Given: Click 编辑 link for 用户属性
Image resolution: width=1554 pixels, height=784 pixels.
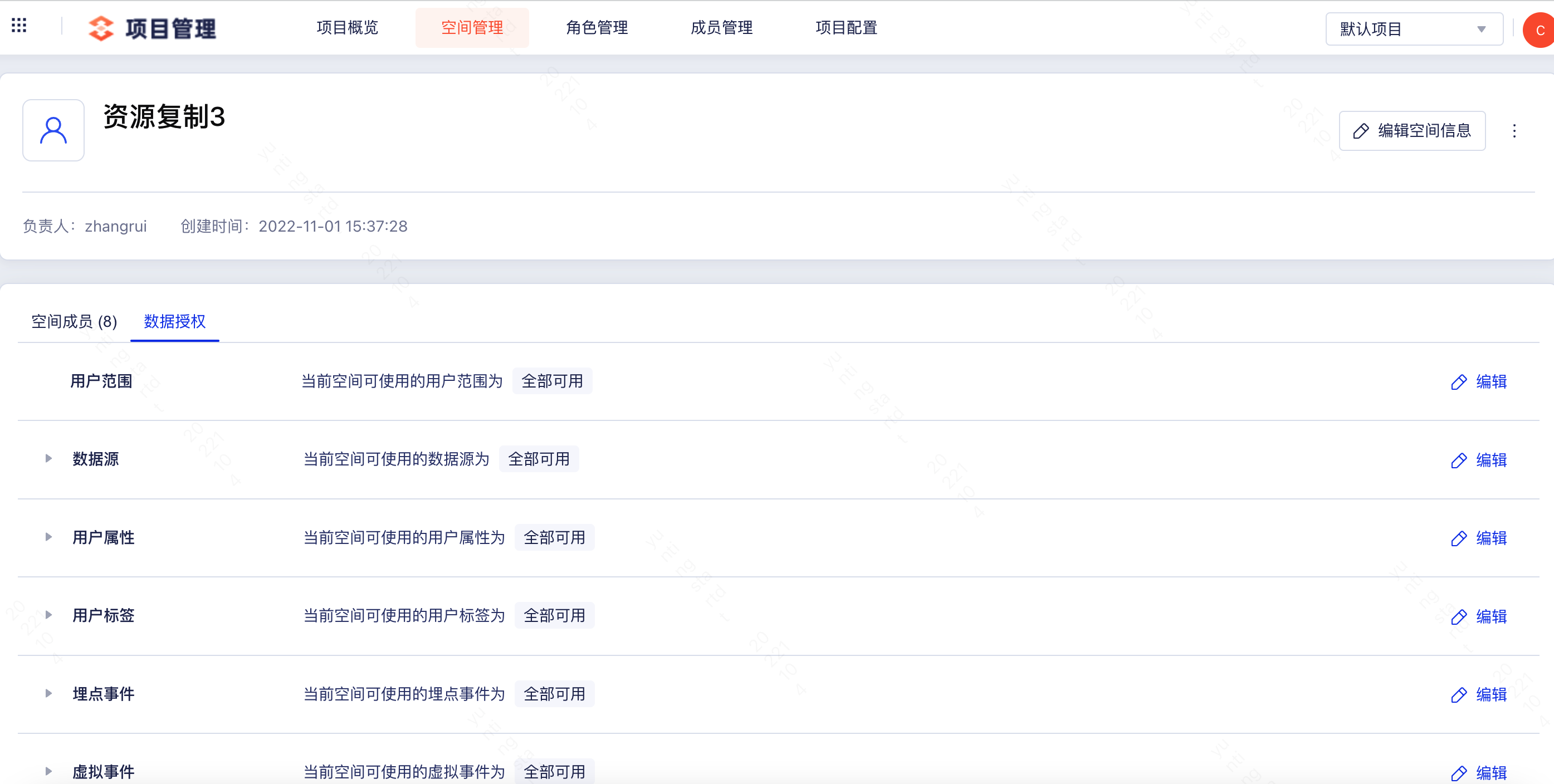Looking at the screenshot, I should [x=1491, y=538].
